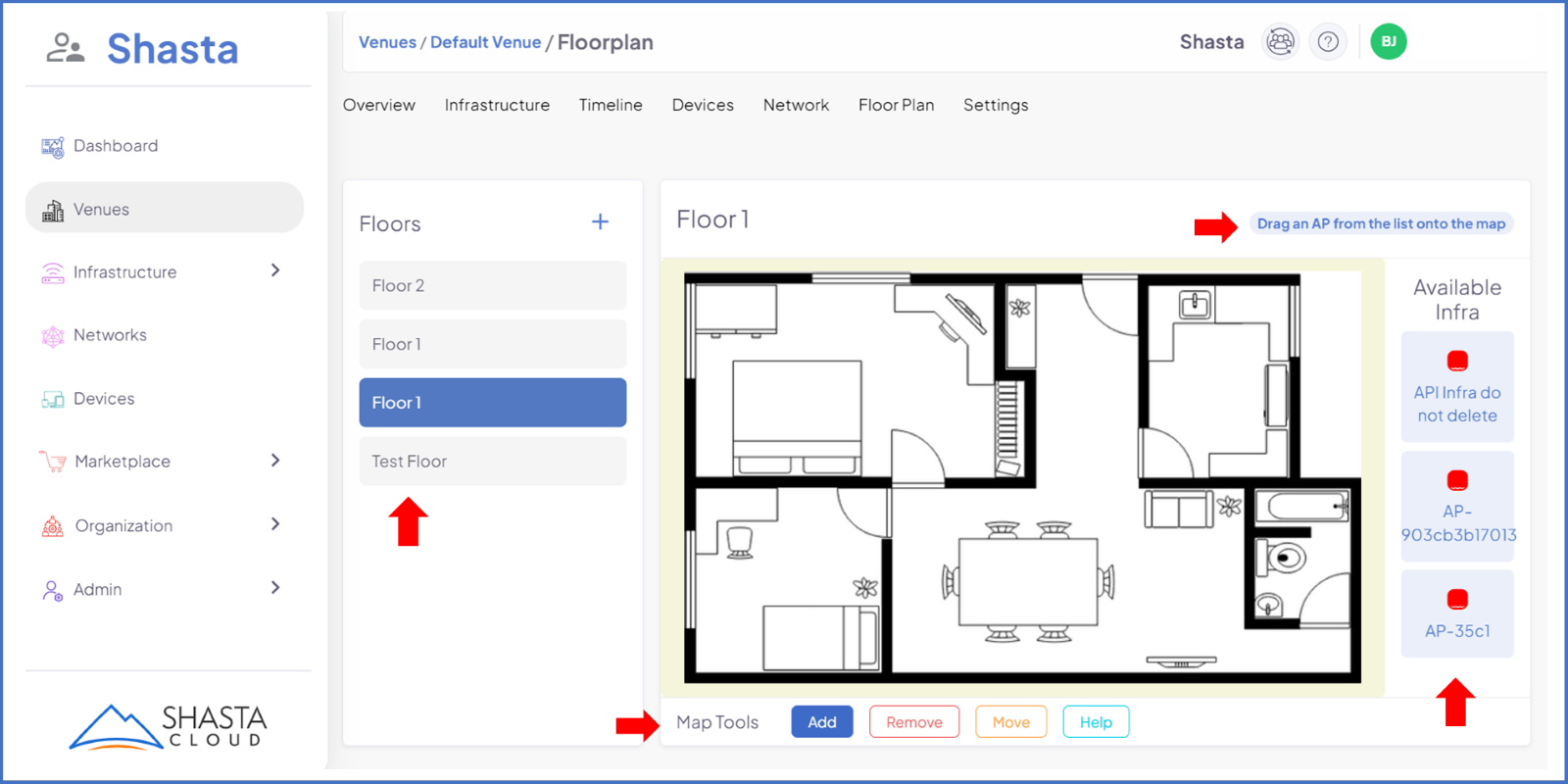Screen dimensions: 1568x784
Task: Click the Dashboard sidebar icon
Action: pyautogui.click(x=53, y=147)
